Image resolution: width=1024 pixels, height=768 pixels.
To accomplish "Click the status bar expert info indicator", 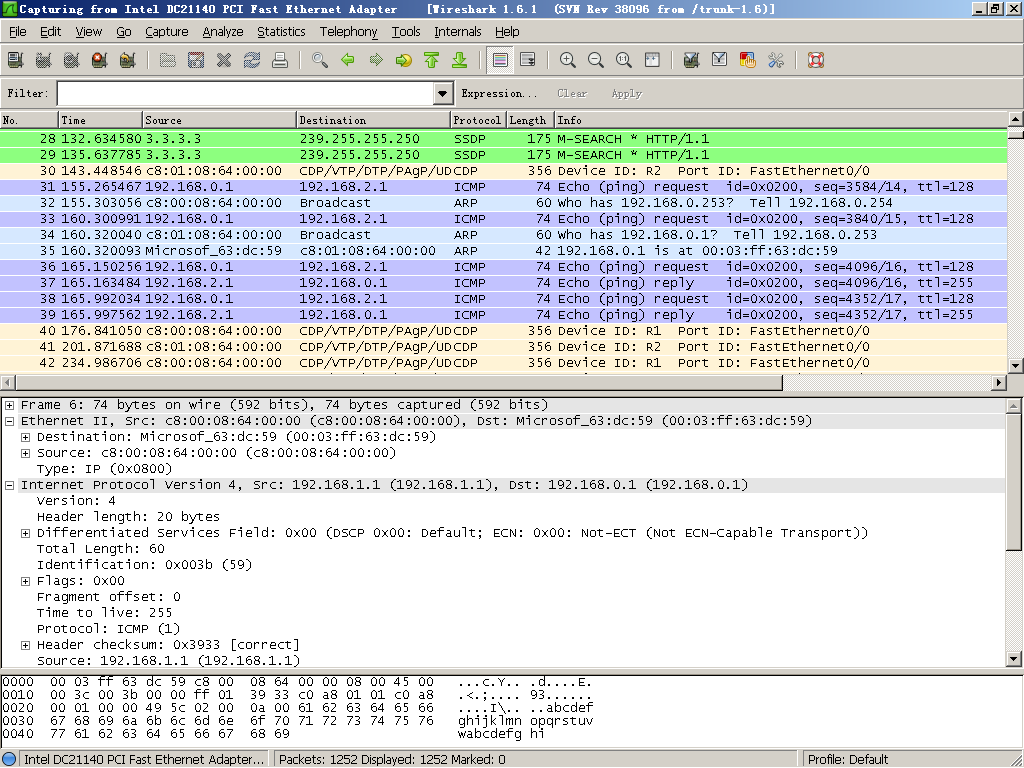I will [x=9, y=760].
